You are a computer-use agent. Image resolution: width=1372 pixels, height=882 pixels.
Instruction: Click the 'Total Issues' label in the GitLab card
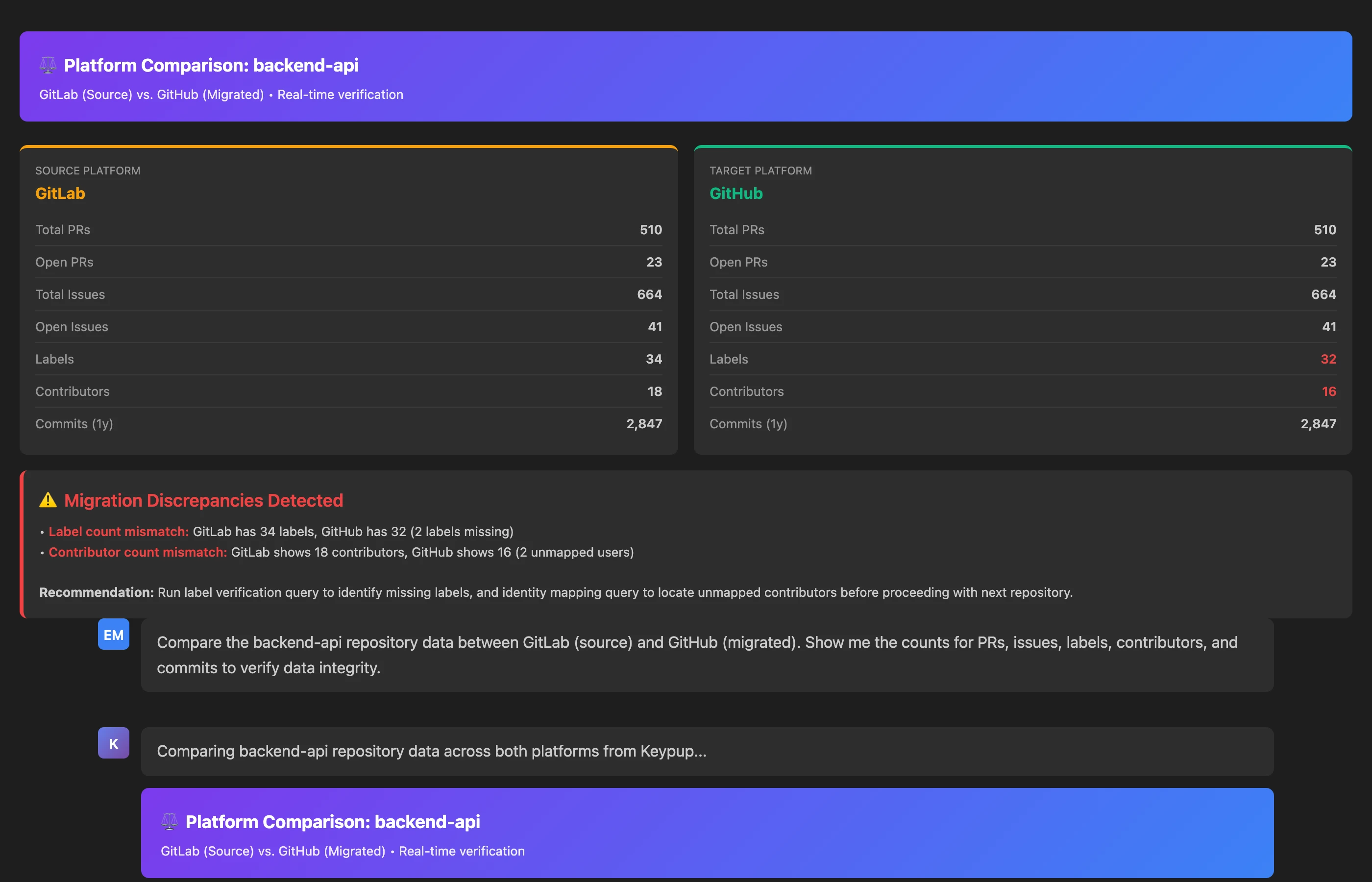pyautogui.click(x=70, y=294)
